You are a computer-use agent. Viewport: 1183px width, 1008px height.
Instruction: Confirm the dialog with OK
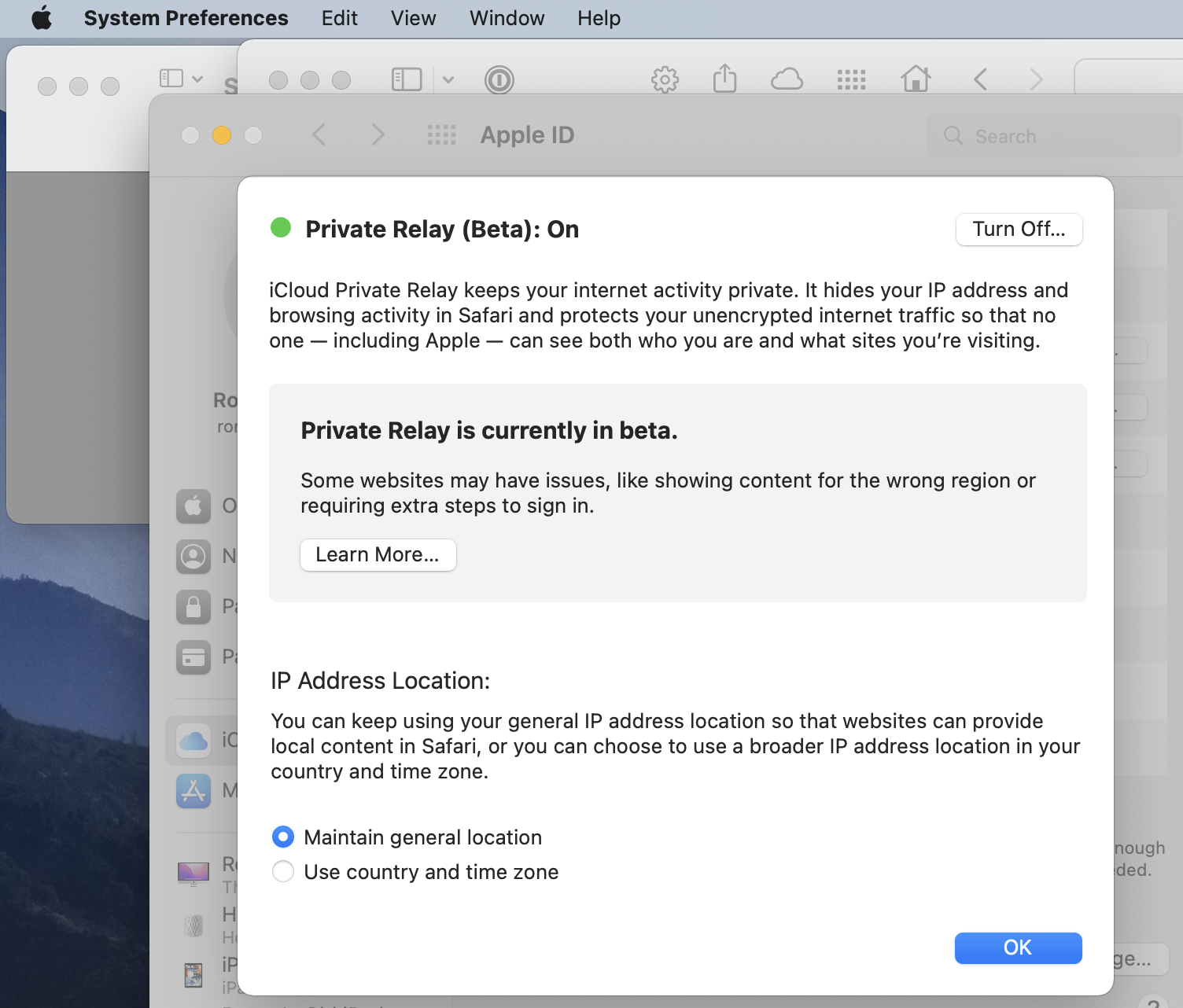(1018, 947)
